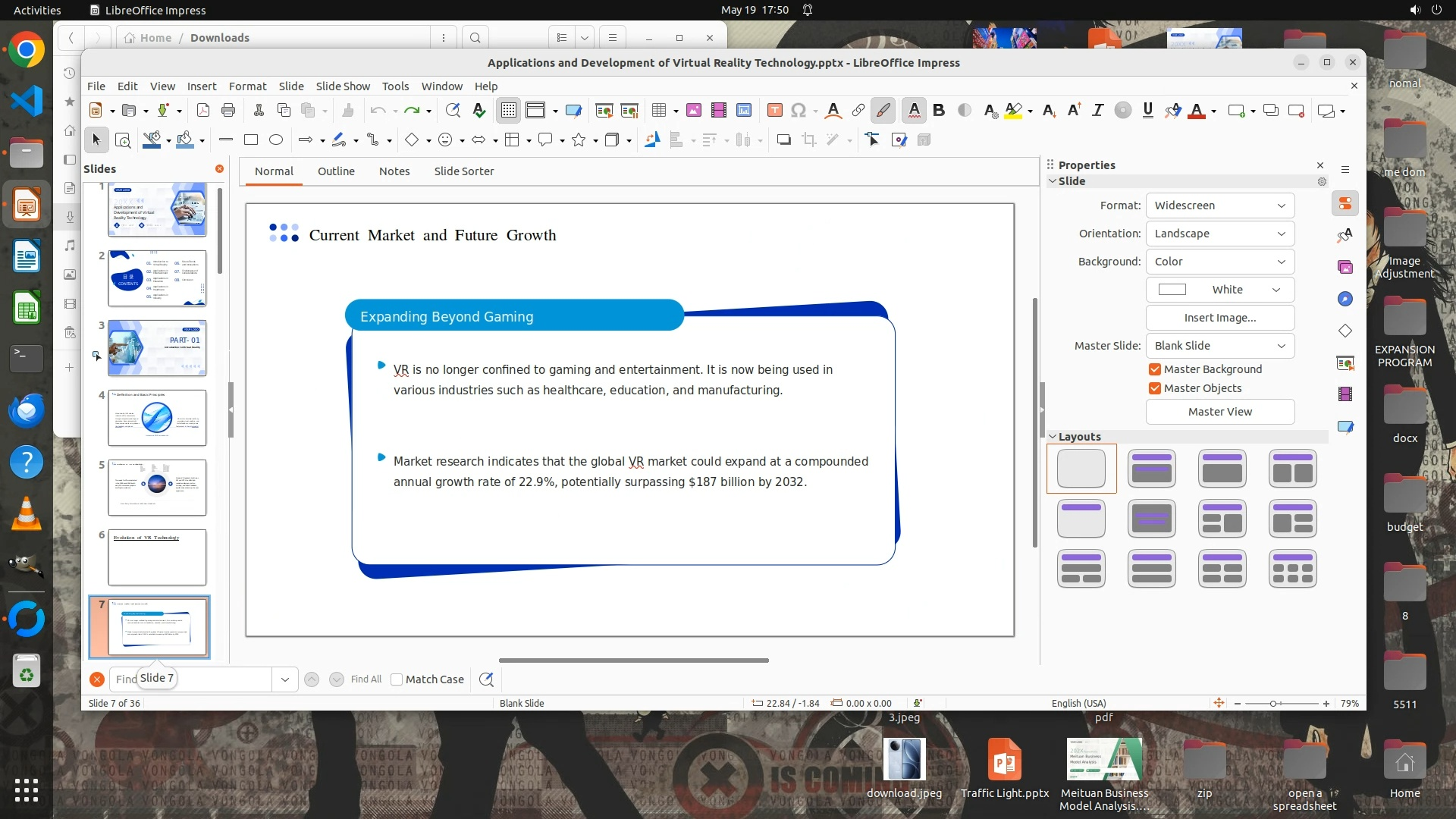Enable the Match Case checkbox

coord(397,679)
